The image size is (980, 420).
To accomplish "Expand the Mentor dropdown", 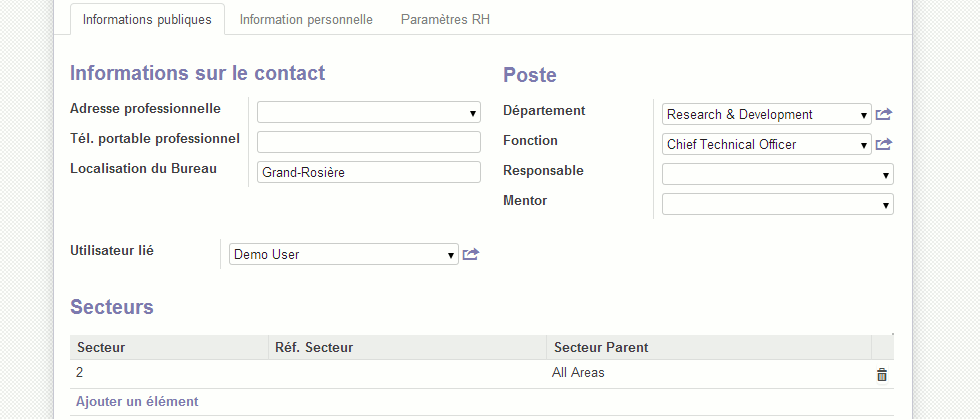I will click(x=886, y=204).
